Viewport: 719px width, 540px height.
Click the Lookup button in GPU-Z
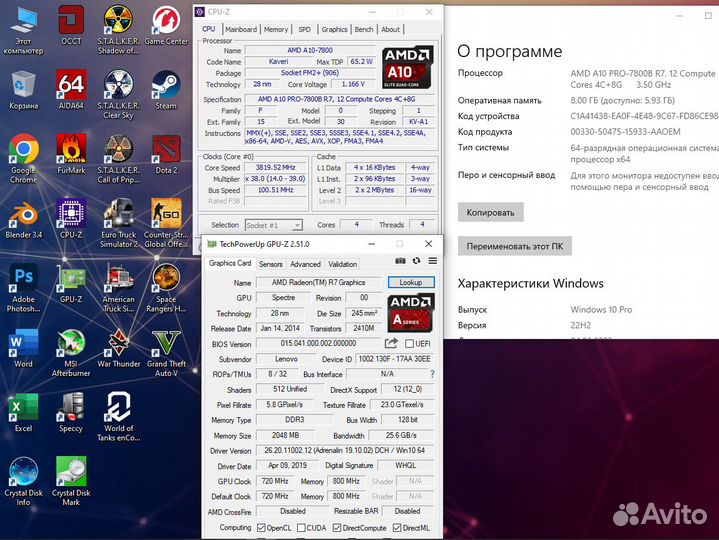point(411,282)
